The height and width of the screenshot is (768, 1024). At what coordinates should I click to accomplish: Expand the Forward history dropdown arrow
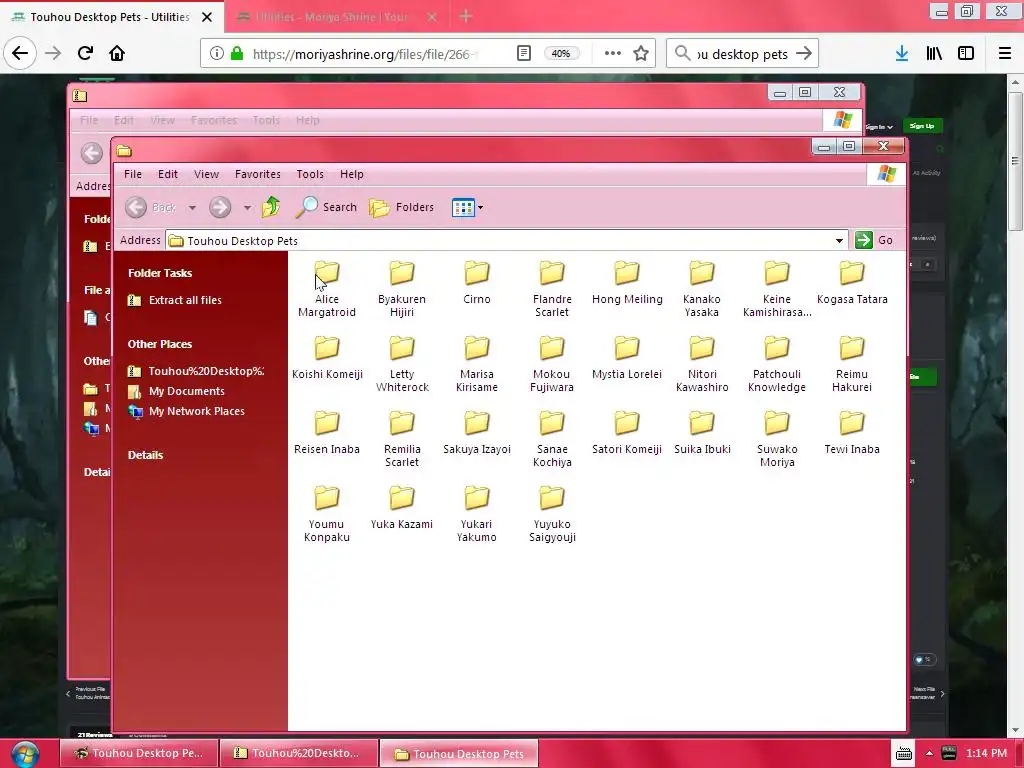[x=247, y=208]
